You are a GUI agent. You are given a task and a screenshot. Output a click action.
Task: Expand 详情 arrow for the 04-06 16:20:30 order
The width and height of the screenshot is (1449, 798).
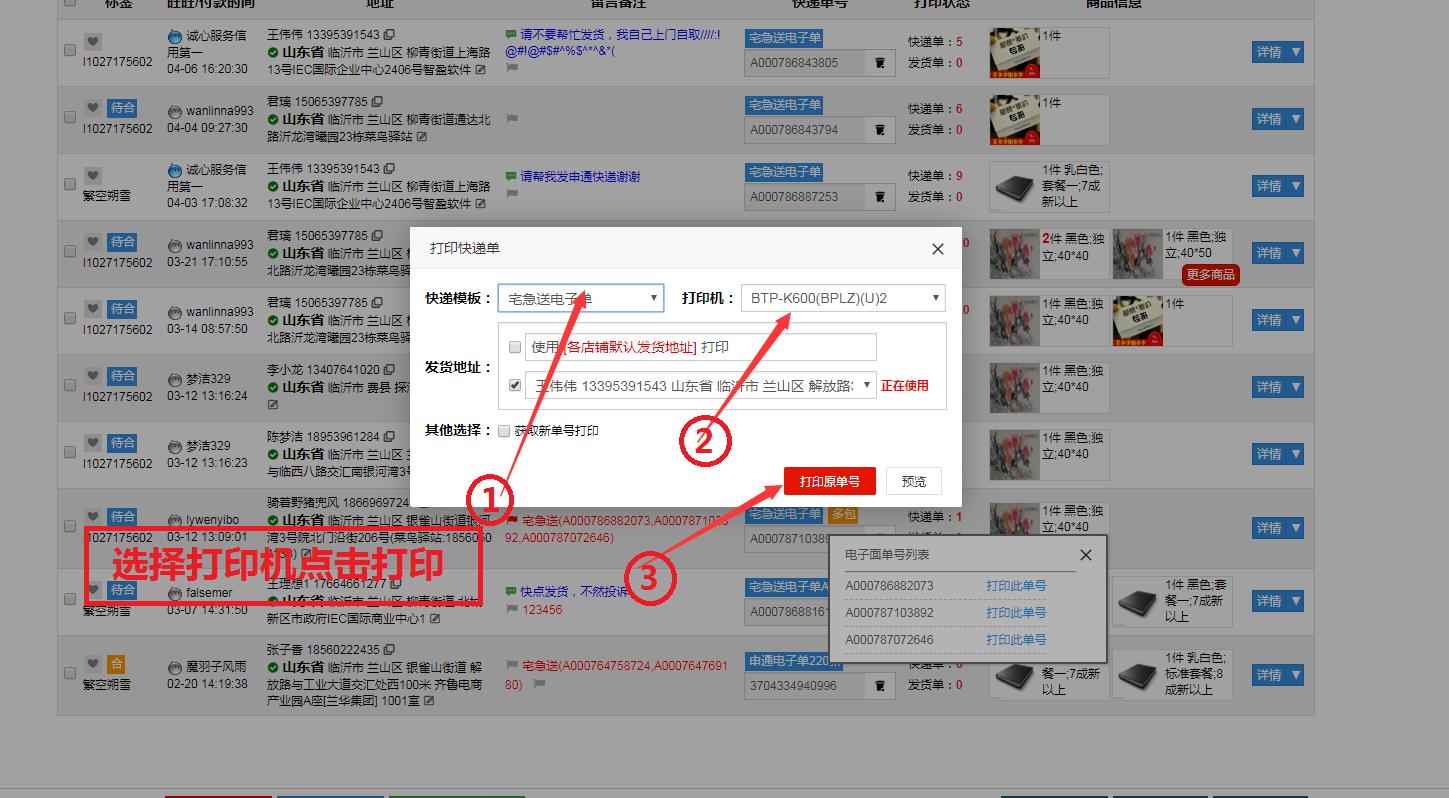click(x=1296, y=52)
